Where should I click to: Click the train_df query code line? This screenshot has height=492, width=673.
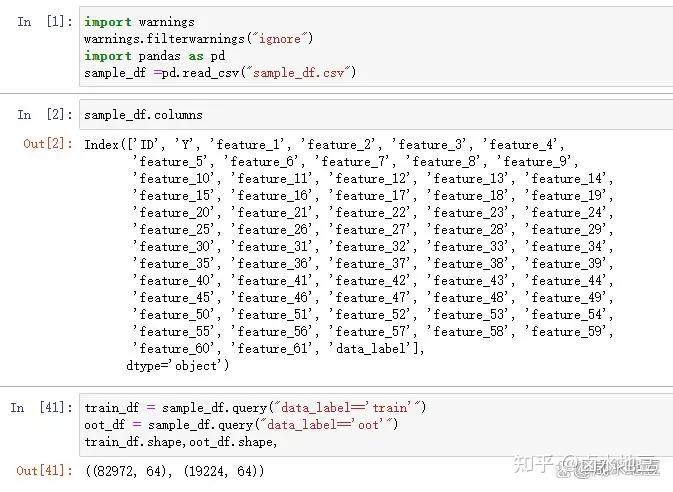(x=255, y=407)
